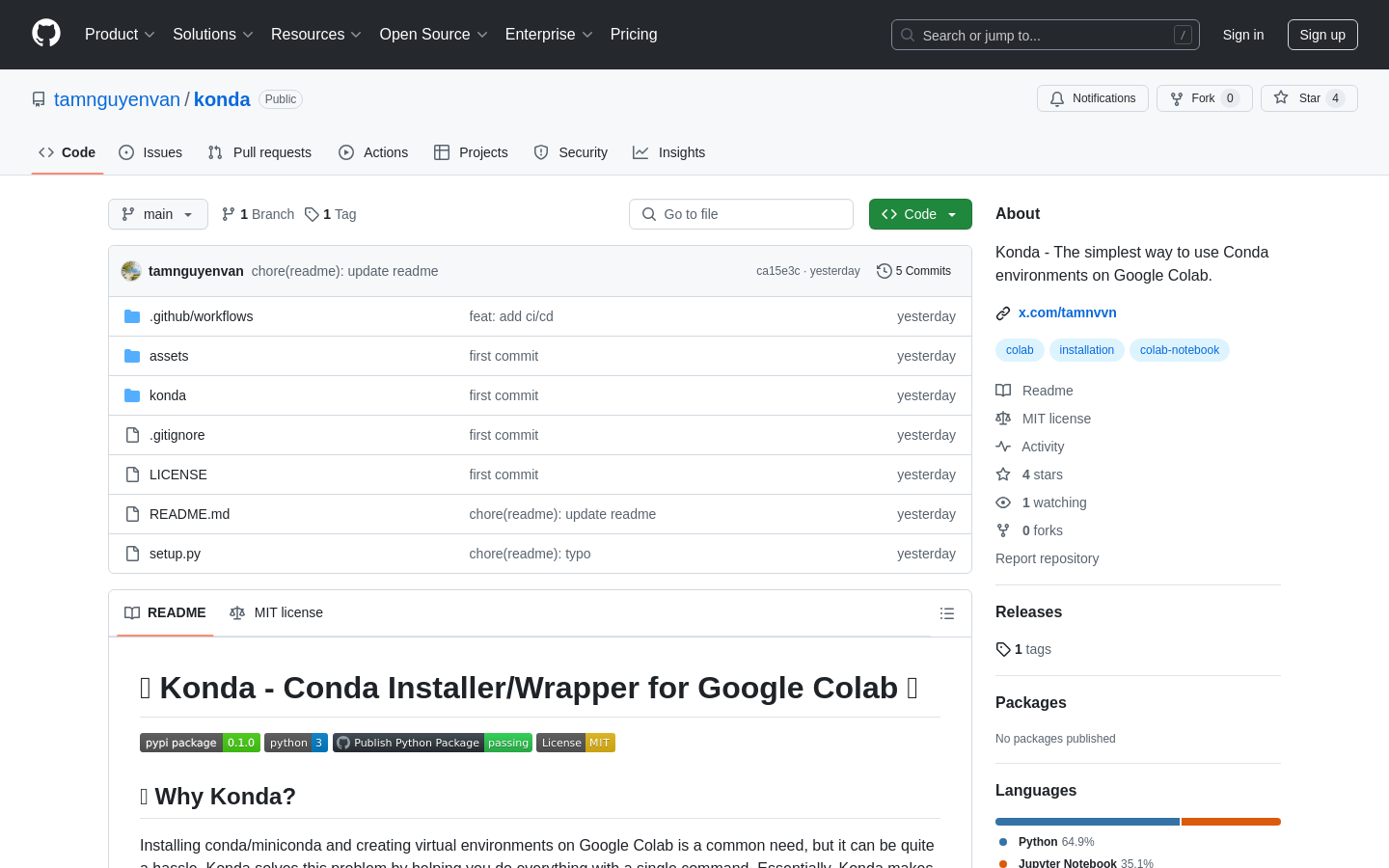
Task: Click the pulse icon beside Activity
Action: pos(1003,447)
